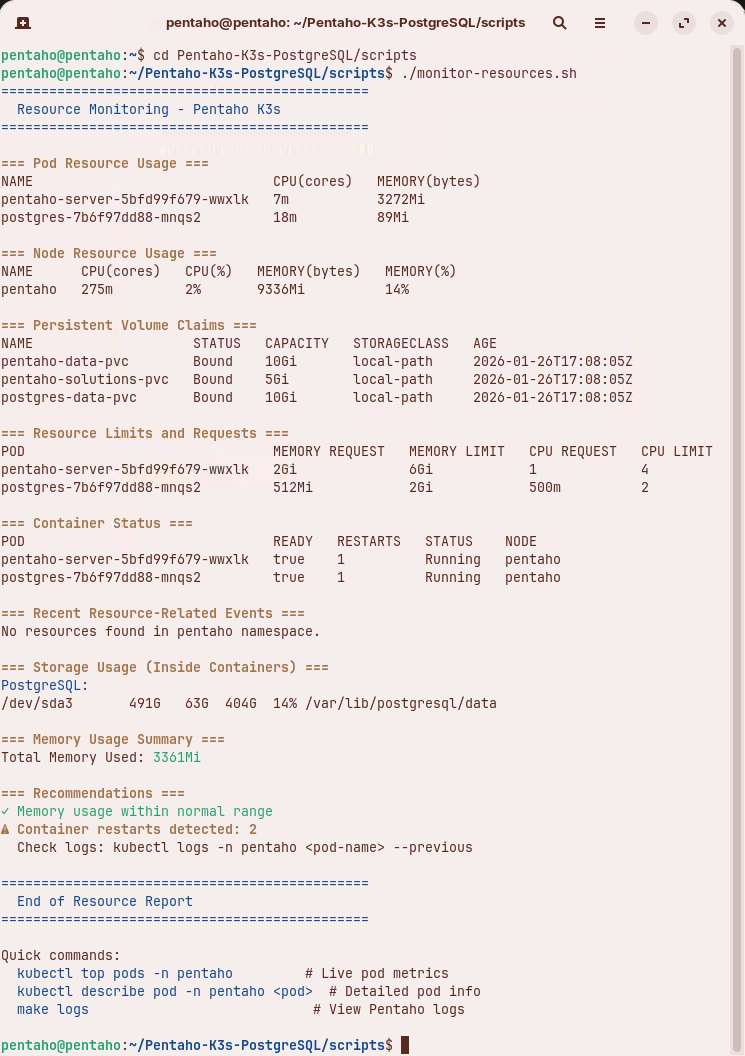
Task: Click the search magnifier icon
Action: pyautogui.click(x=560, y=22)
